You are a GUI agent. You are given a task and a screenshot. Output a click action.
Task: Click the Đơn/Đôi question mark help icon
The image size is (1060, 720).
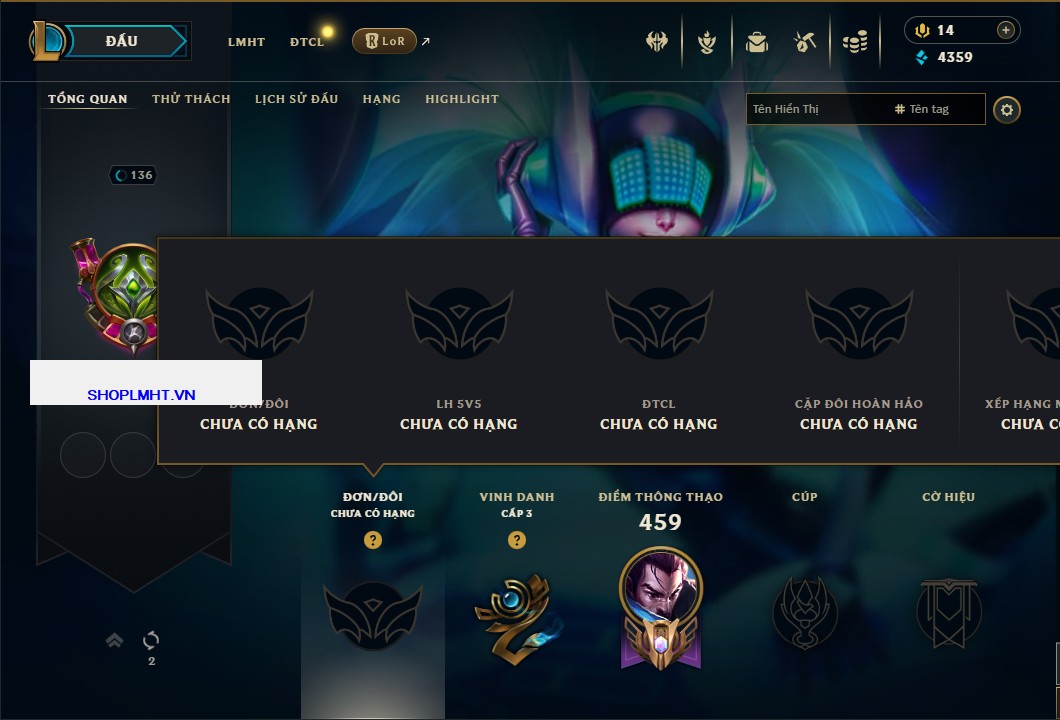pos(372,539)
